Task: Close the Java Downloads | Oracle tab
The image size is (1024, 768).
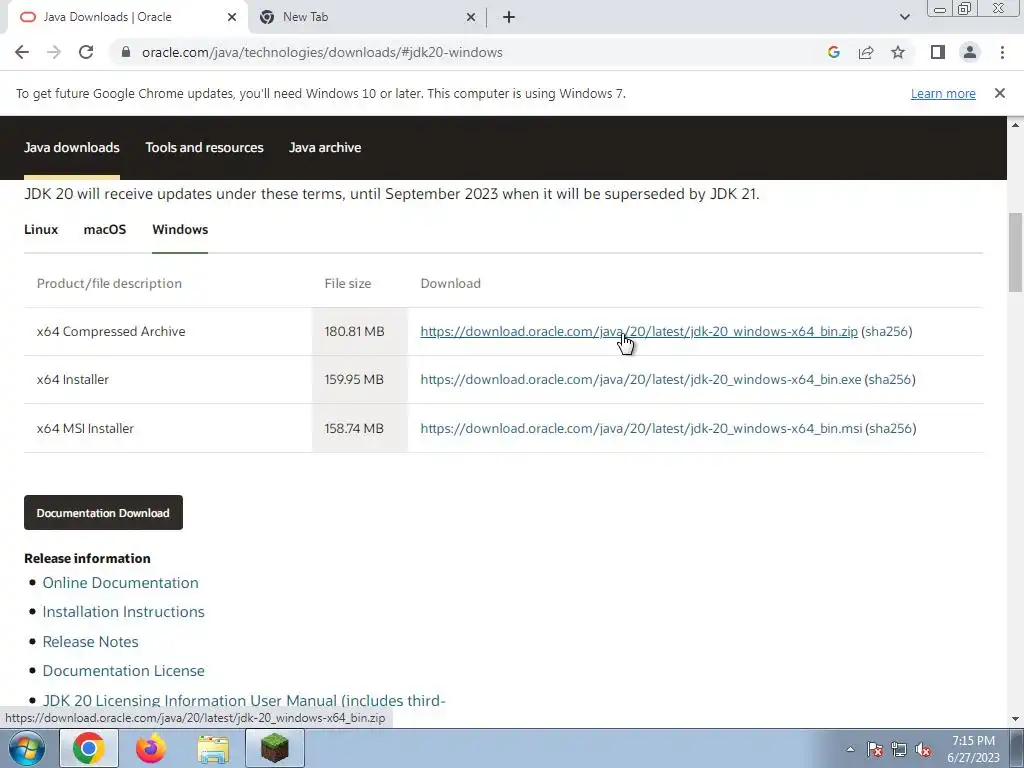Action: [232, 17]
